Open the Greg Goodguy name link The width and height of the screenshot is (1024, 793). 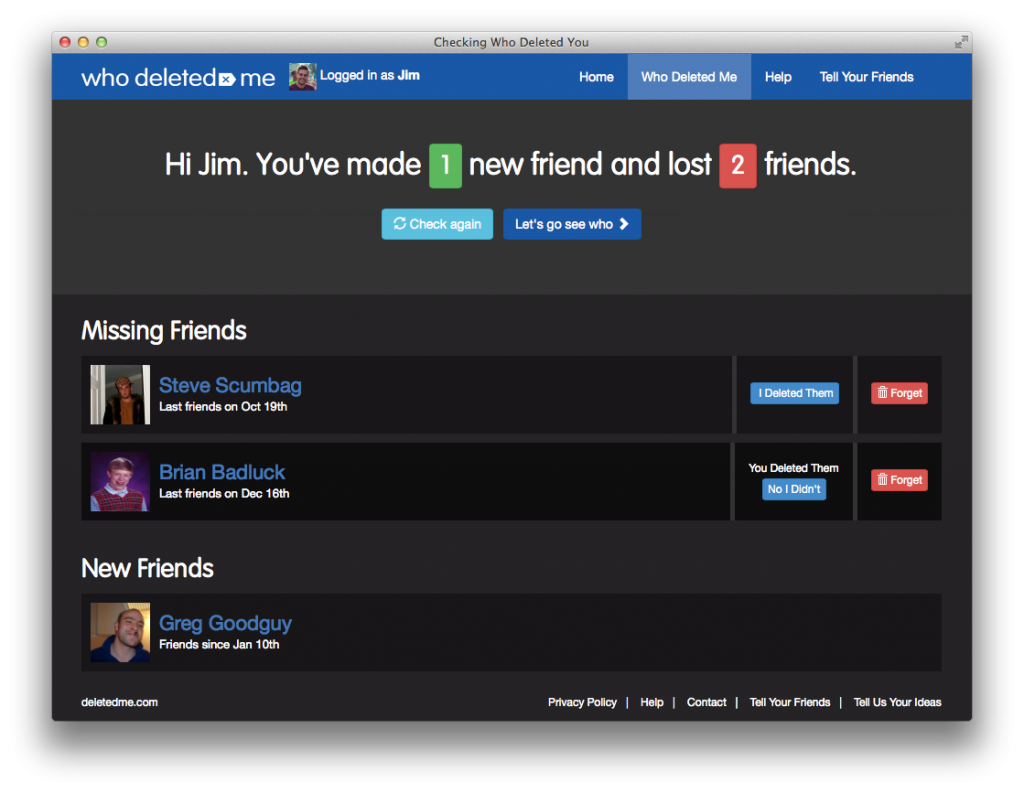coord(225,623)
